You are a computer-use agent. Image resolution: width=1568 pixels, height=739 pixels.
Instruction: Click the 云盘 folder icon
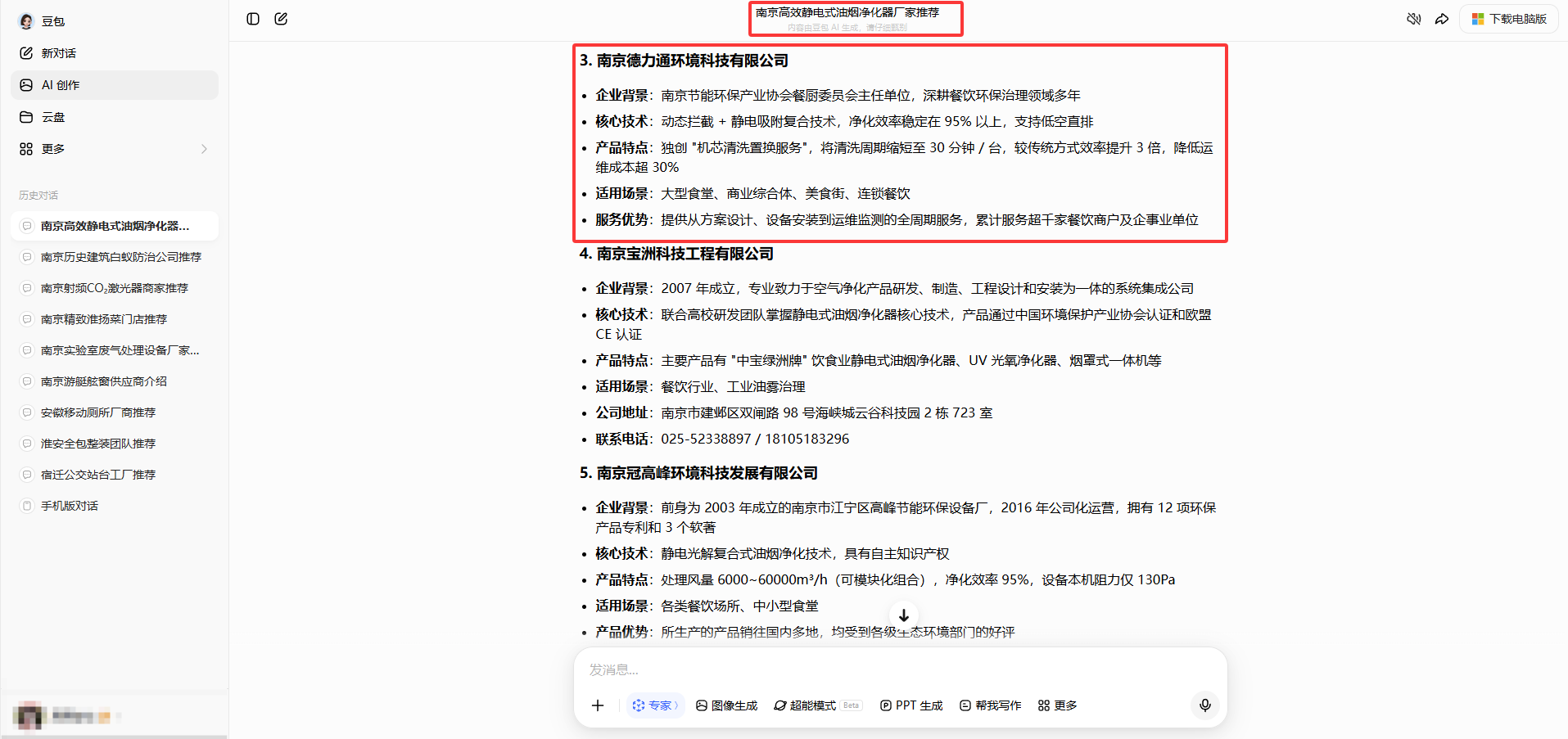[26, 117]
